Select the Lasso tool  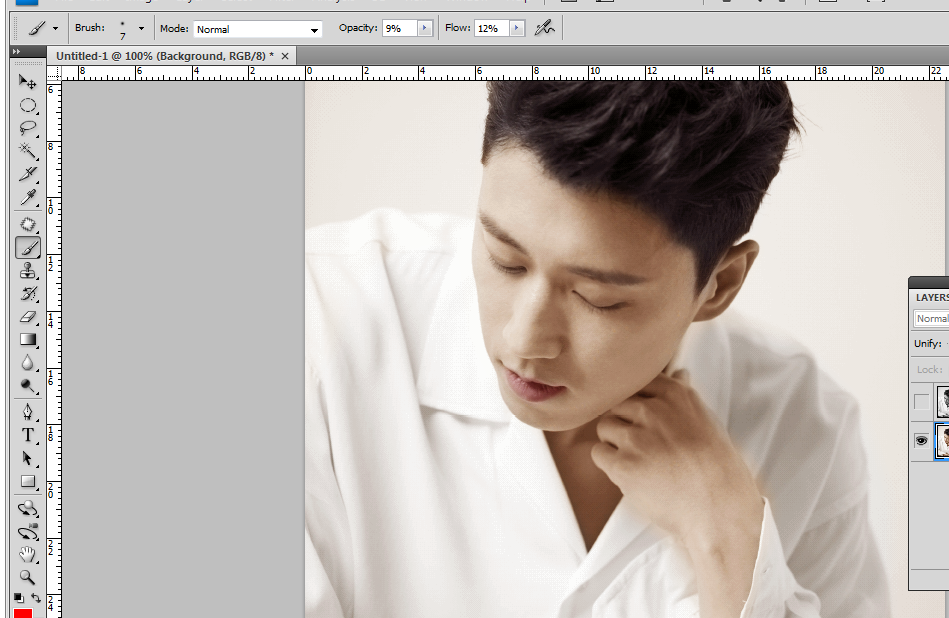[x=27, y=128]
